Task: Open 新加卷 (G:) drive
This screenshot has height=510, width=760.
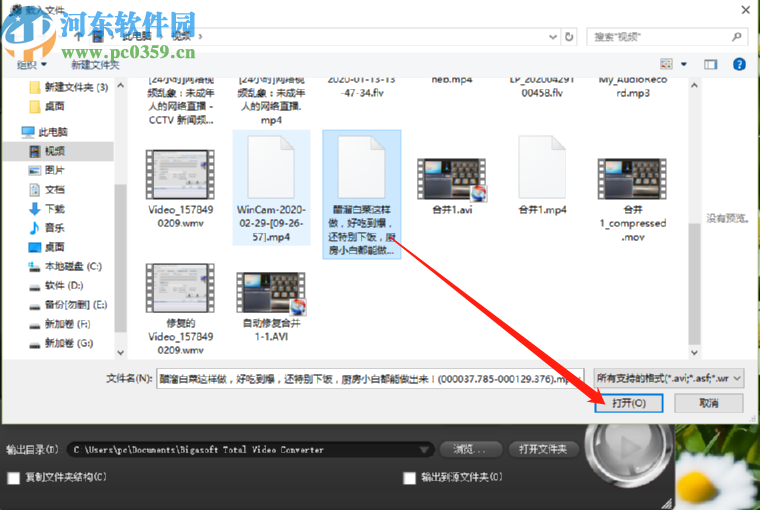Action: pos(61,343)
